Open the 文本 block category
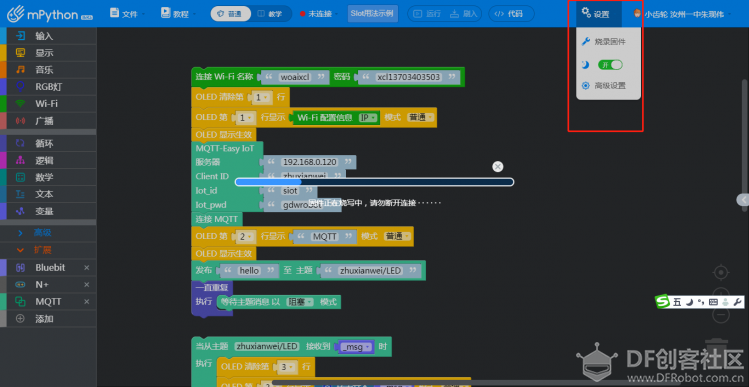 48,194
